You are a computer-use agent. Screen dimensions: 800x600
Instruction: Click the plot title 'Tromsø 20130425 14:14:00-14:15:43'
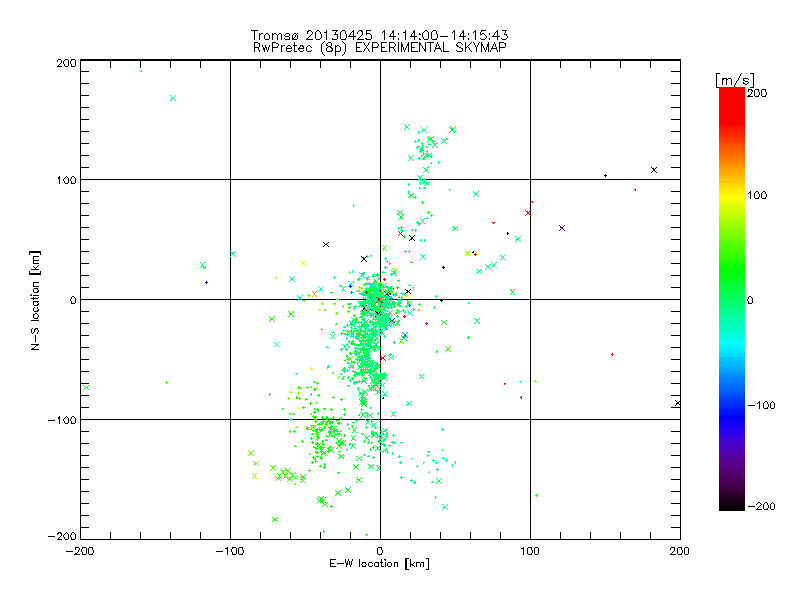tap(379, 35)
